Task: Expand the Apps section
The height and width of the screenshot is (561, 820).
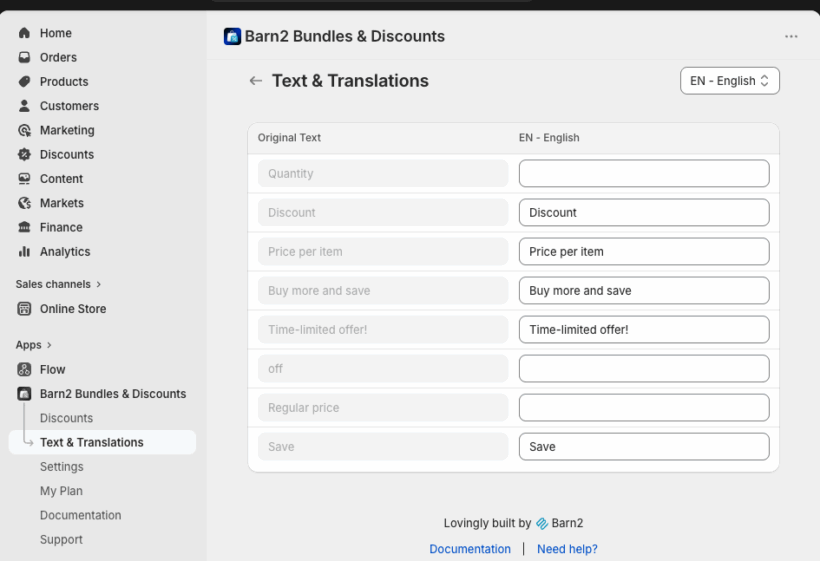Action: point(33,345)
